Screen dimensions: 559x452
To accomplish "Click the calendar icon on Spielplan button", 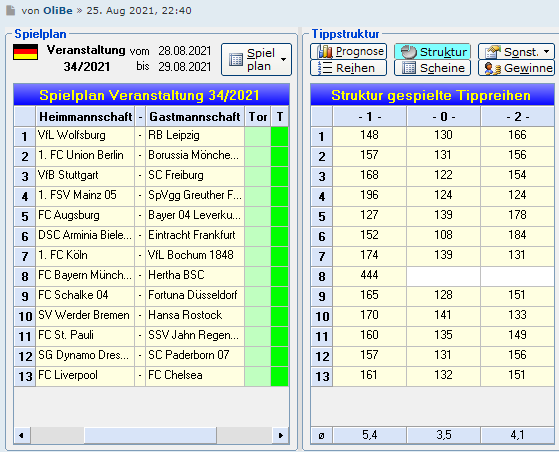I will point(236,60).
